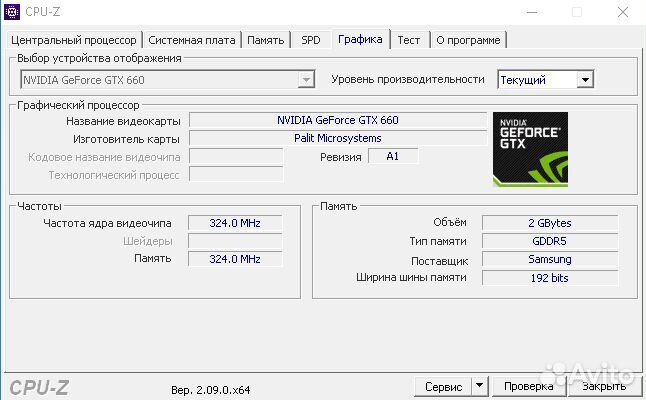Open the О программе tab
This screenshot has height=400, width=646.
pyautogui.click(x=467, y=40)
